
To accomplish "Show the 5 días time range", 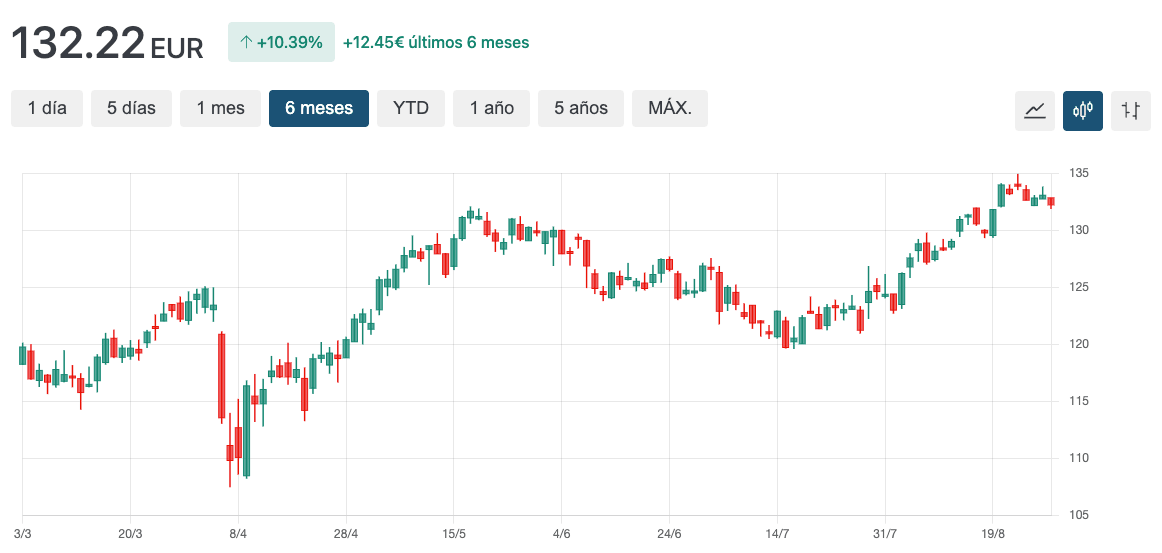I will click(x=132, y=108).
